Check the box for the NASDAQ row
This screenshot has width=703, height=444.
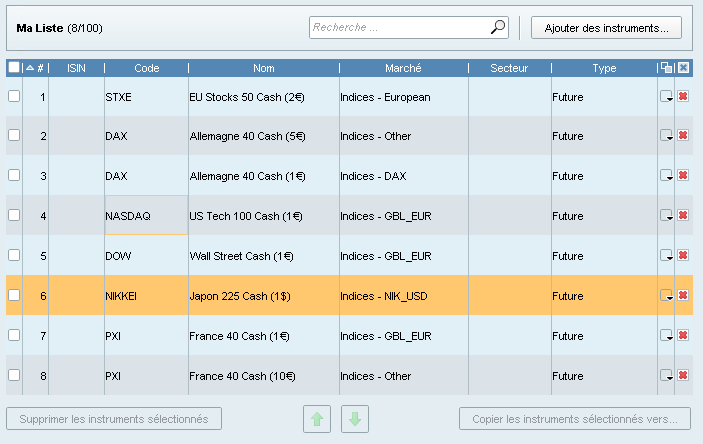pos(14,215)
